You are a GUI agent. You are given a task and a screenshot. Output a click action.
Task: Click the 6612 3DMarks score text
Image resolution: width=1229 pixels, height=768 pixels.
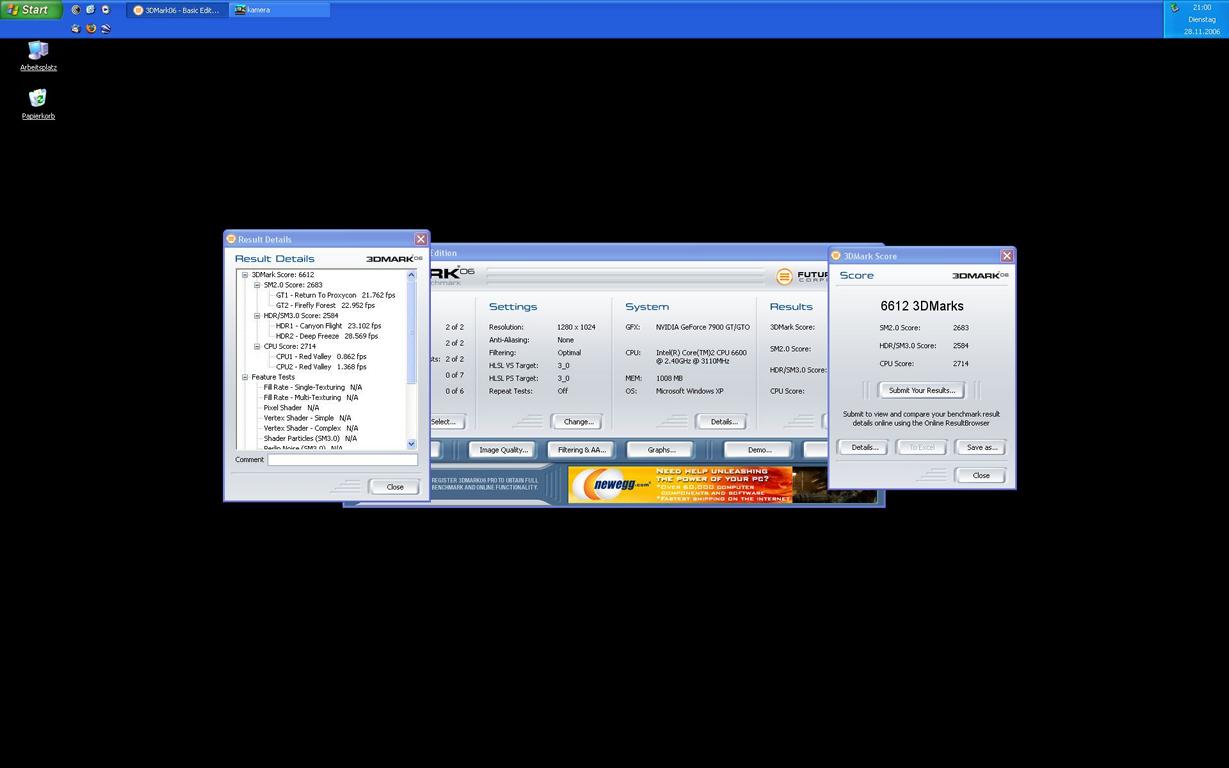point(922,306)
